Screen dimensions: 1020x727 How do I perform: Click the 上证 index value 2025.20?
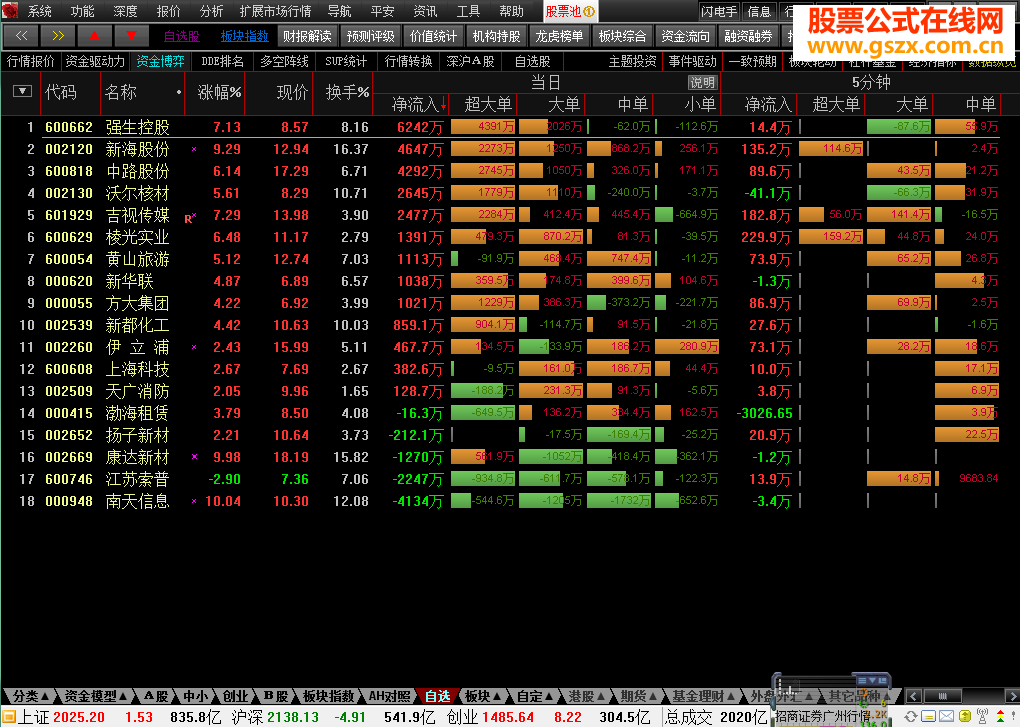tap(79, 717)
